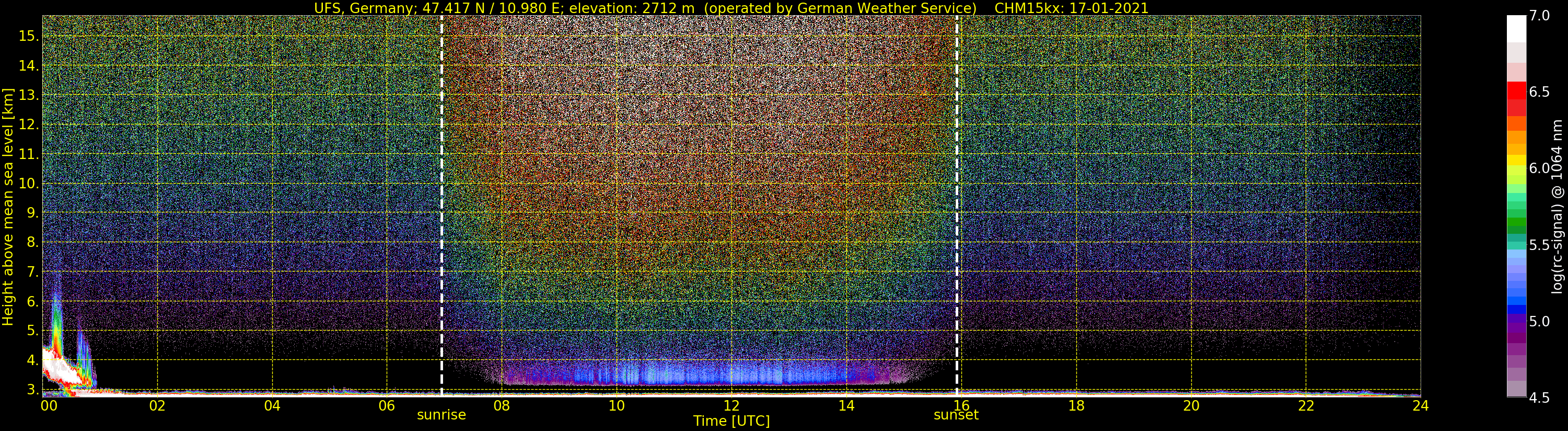Select the colorbar value '4.5'
The width and height of the screenshot is (1568, 431).
coord(1539,398)
